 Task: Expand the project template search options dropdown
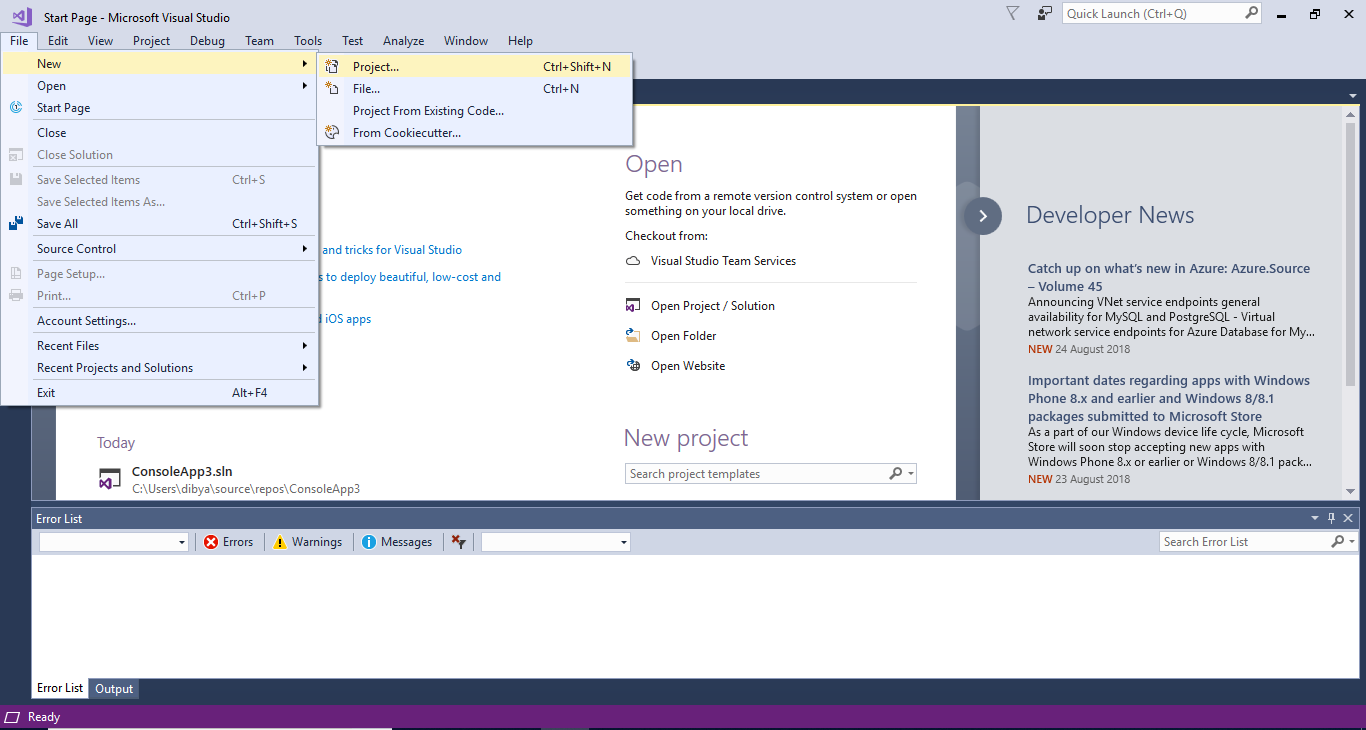click(x=911, y=474)
